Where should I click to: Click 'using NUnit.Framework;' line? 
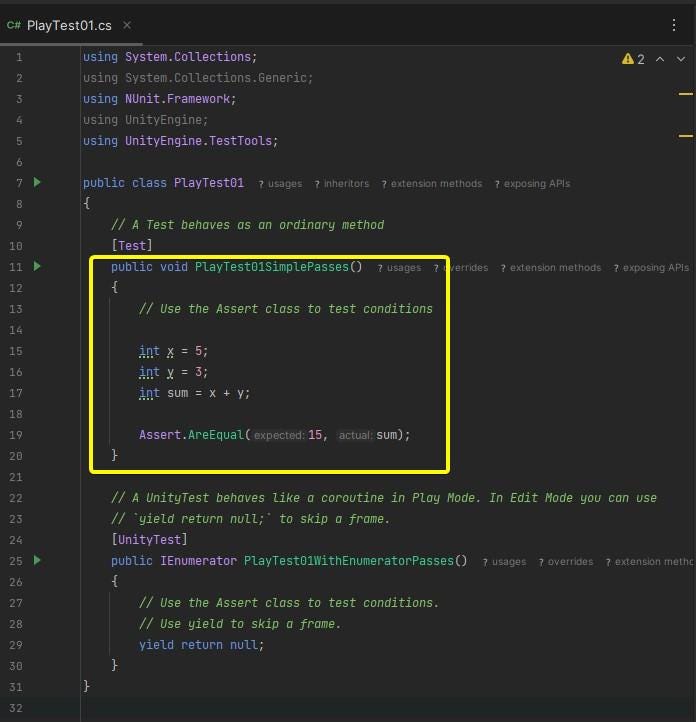[x=160, y=99]
